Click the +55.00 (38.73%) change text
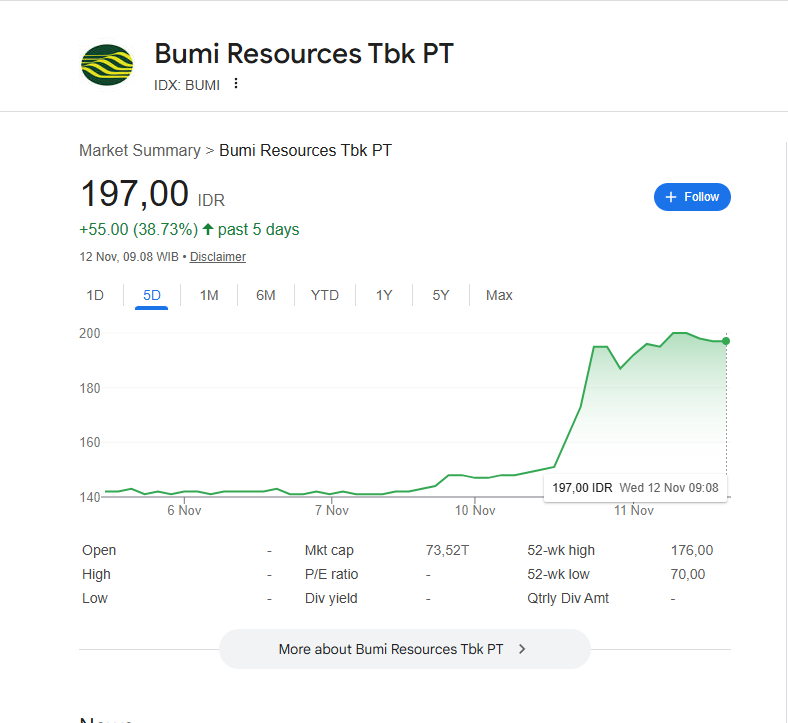This screenshot has width=788, height=723. [139, 230]
